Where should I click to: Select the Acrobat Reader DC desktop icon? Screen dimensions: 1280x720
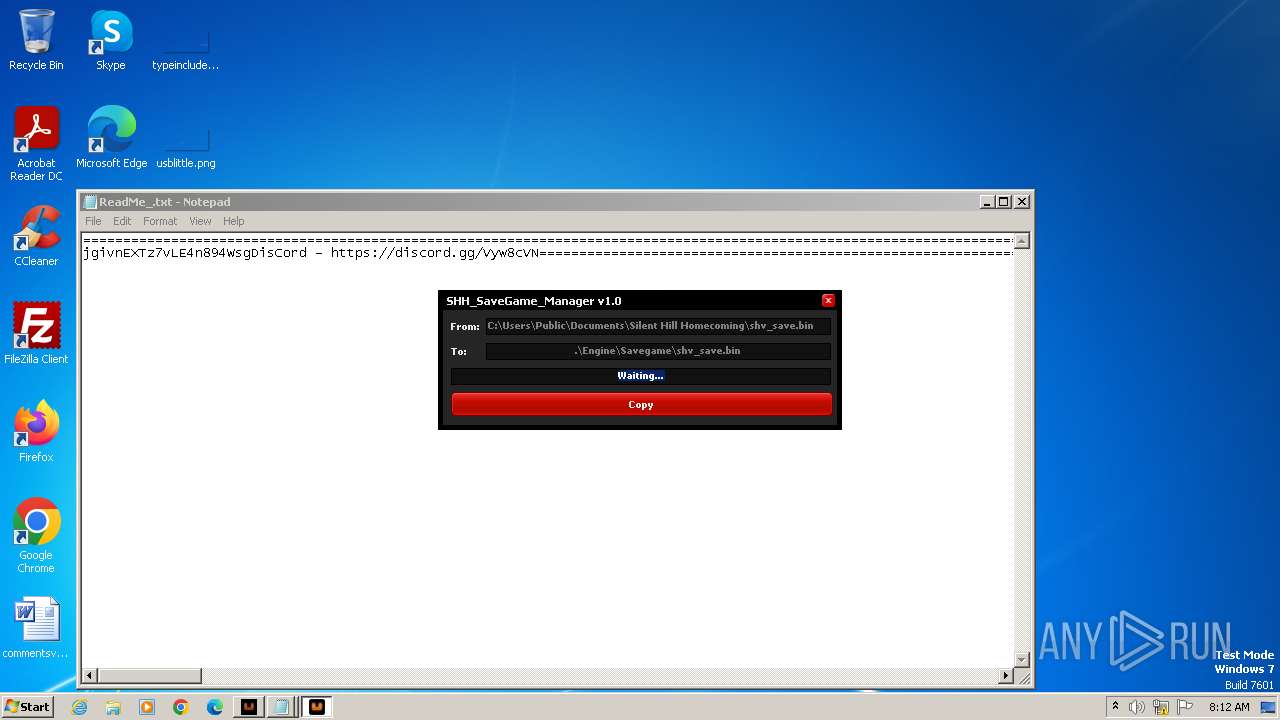tap(36, 144)
